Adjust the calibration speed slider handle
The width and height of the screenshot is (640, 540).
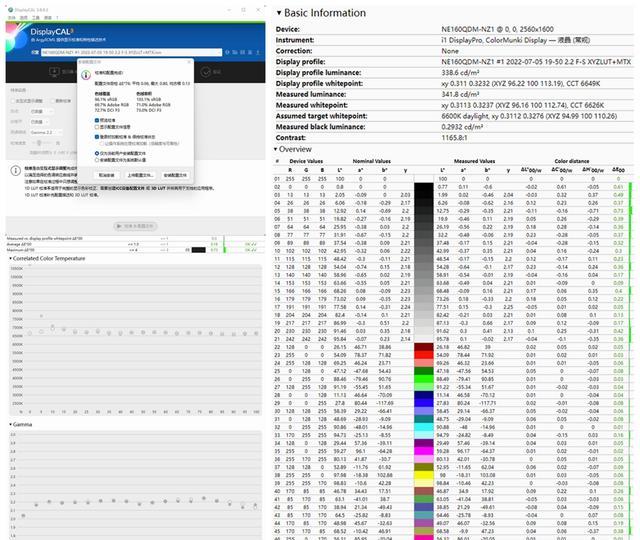point(39,143)
